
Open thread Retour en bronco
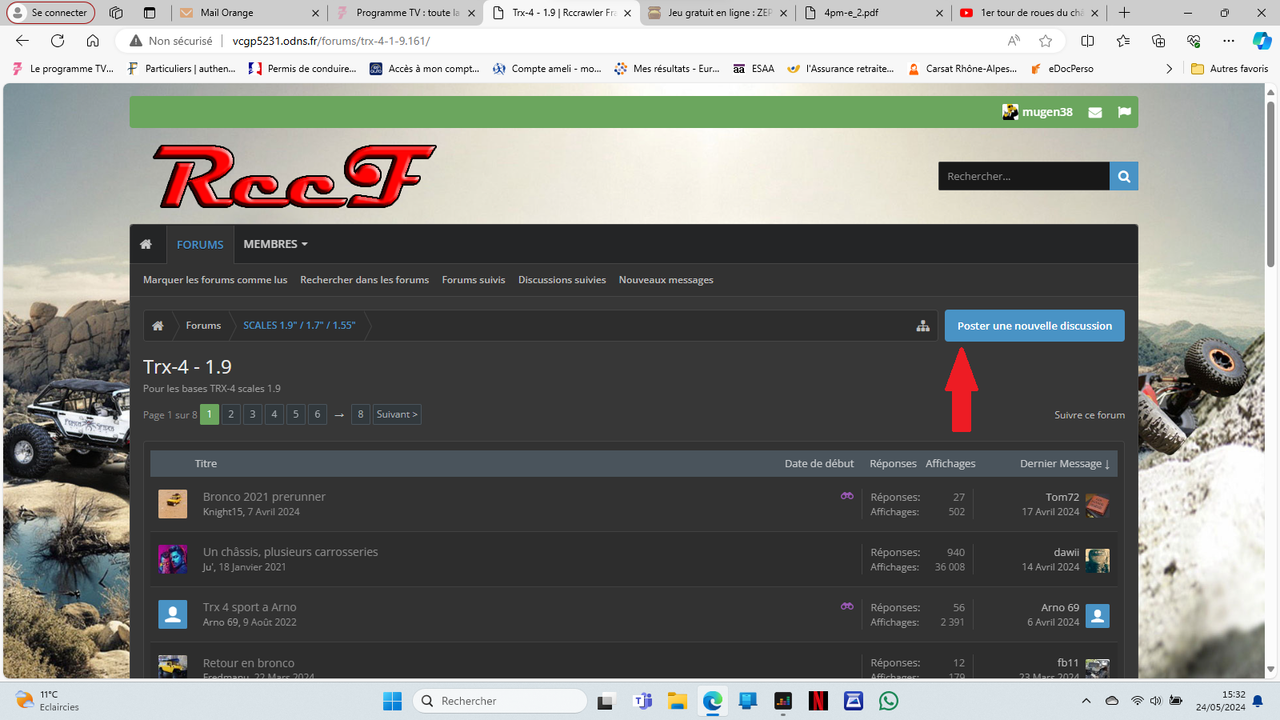click(248, 663)
